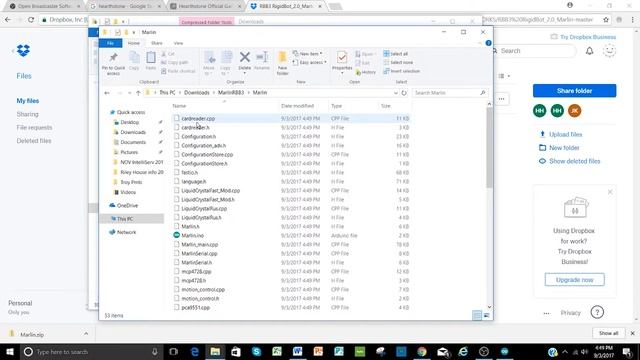Click Copy path in Clipboard group
Screen dimensions: 640x360
[175, 62]
